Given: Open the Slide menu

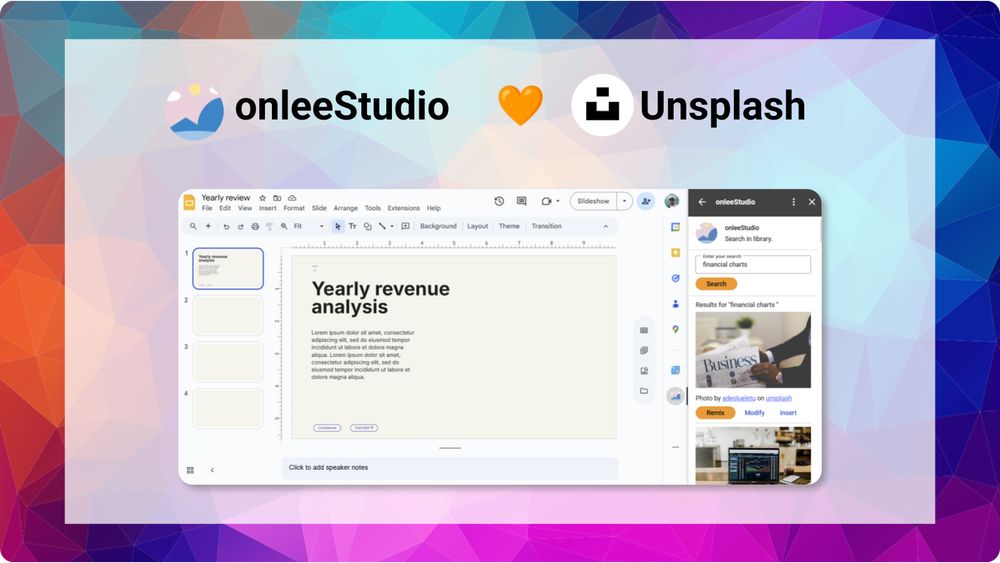Looking at the screenshot, I should tap(319, 208).
